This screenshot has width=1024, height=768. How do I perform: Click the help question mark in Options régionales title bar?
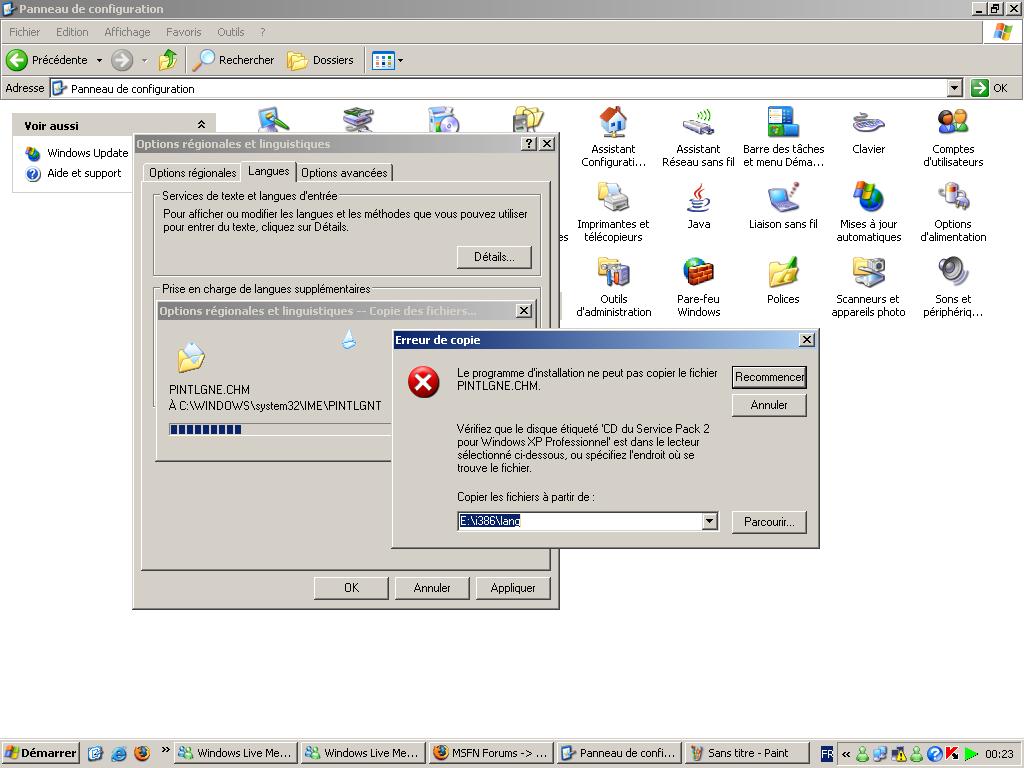click(x=529, y=144)
